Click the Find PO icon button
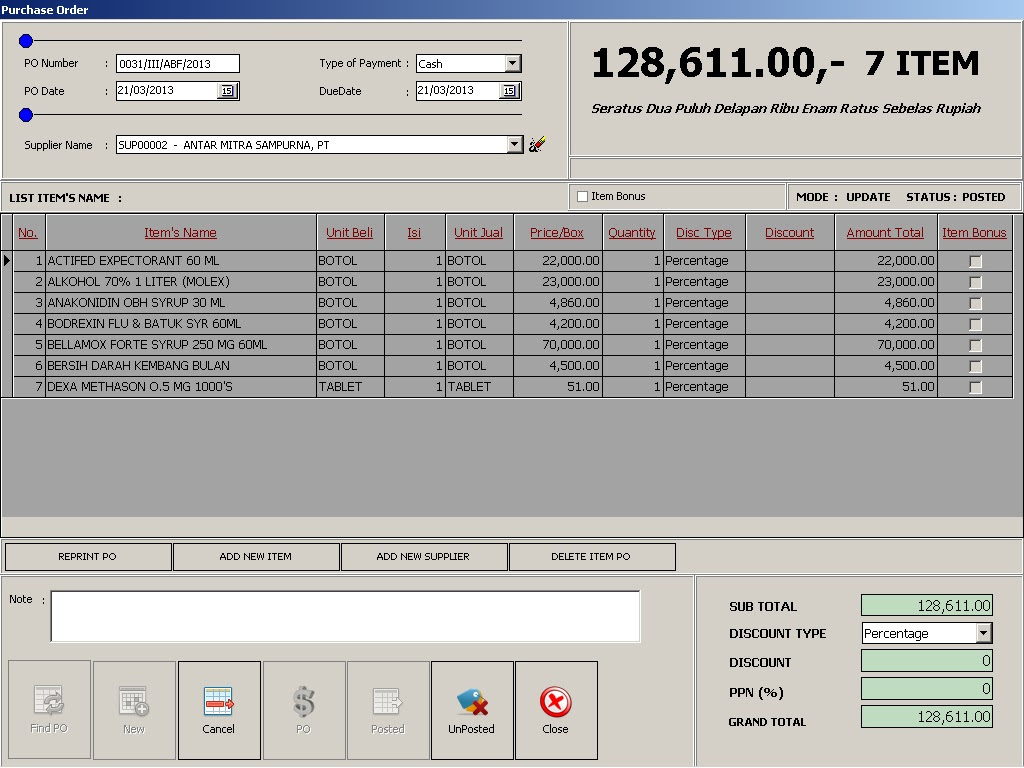Viewport: 1024px width, 768px height. [49, 710]
